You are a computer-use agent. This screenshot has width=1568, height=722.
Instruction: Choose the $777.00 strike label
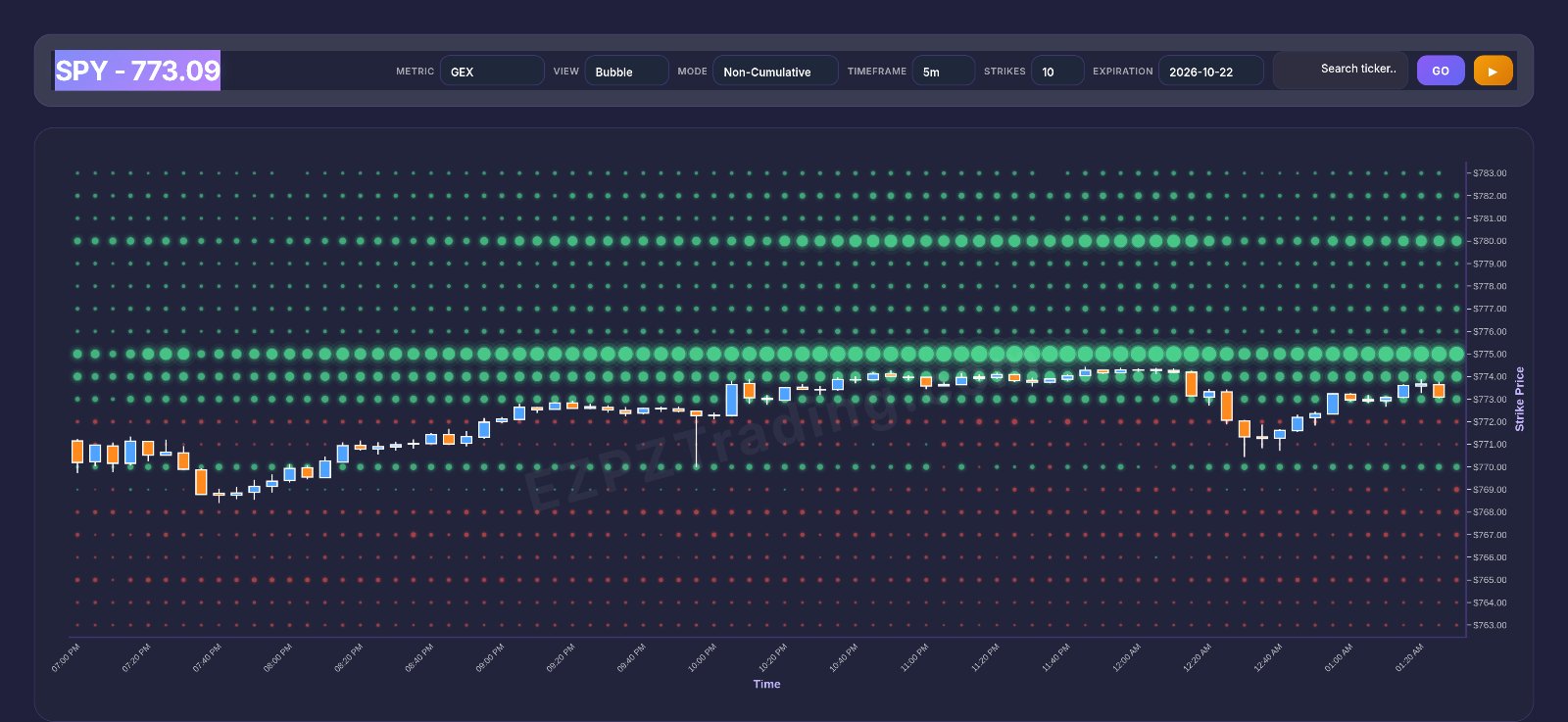tap(1490, 309)
